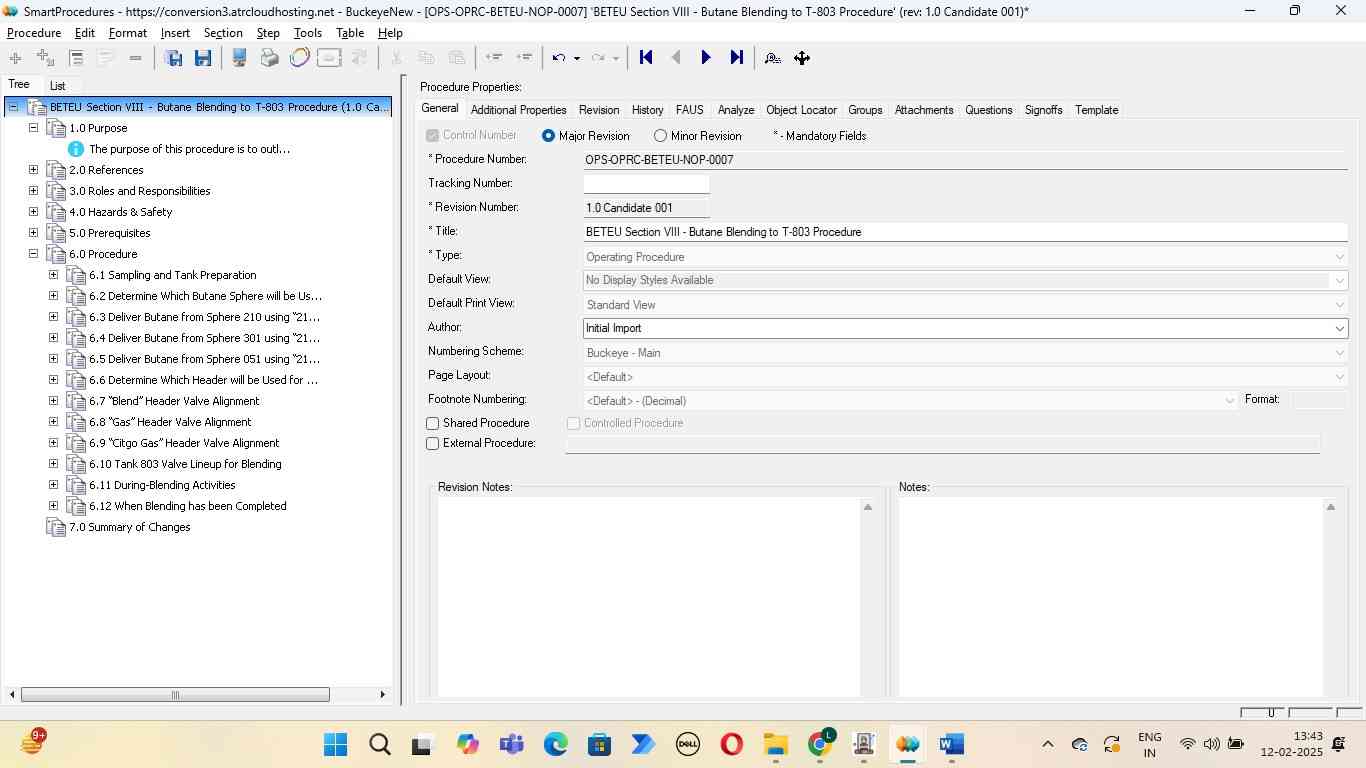
Task: Select 5.0 Prerequisites tree item
Action: pyautogui.click(x=110, y=233)
